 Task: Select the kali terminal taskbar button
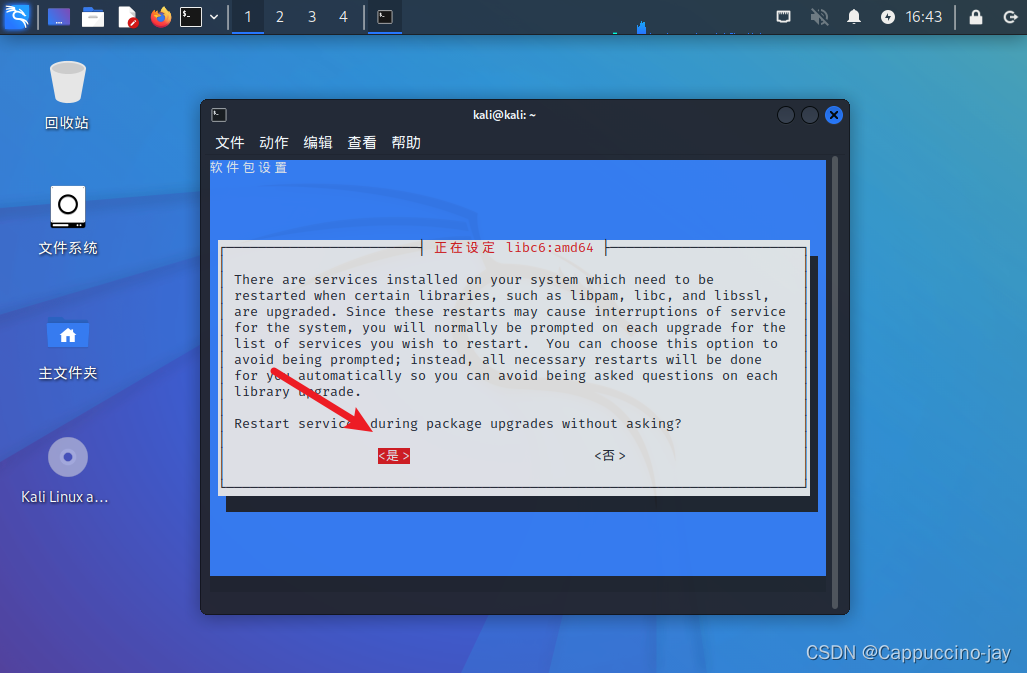(x=385, y=17)
